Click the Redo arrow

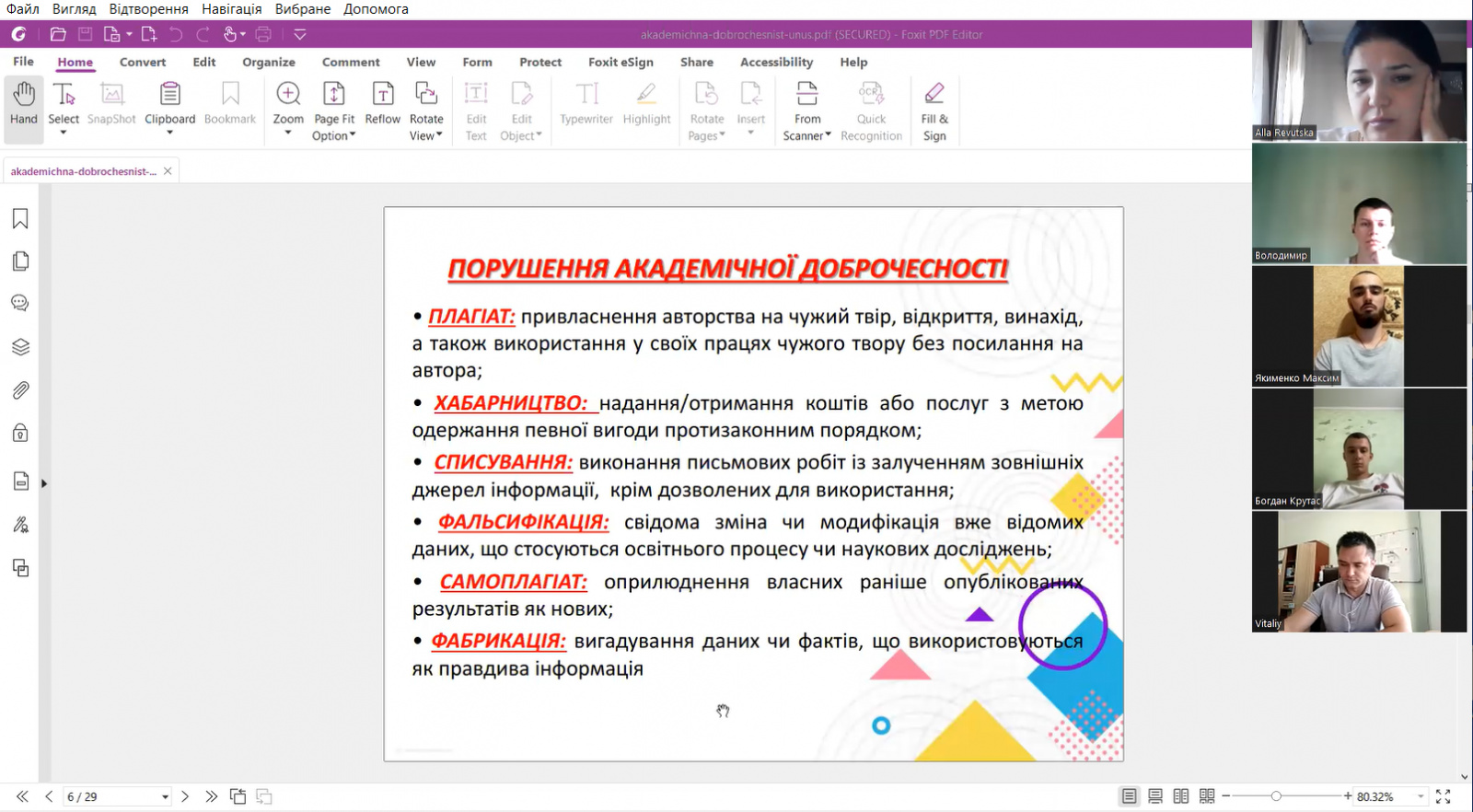203,34
